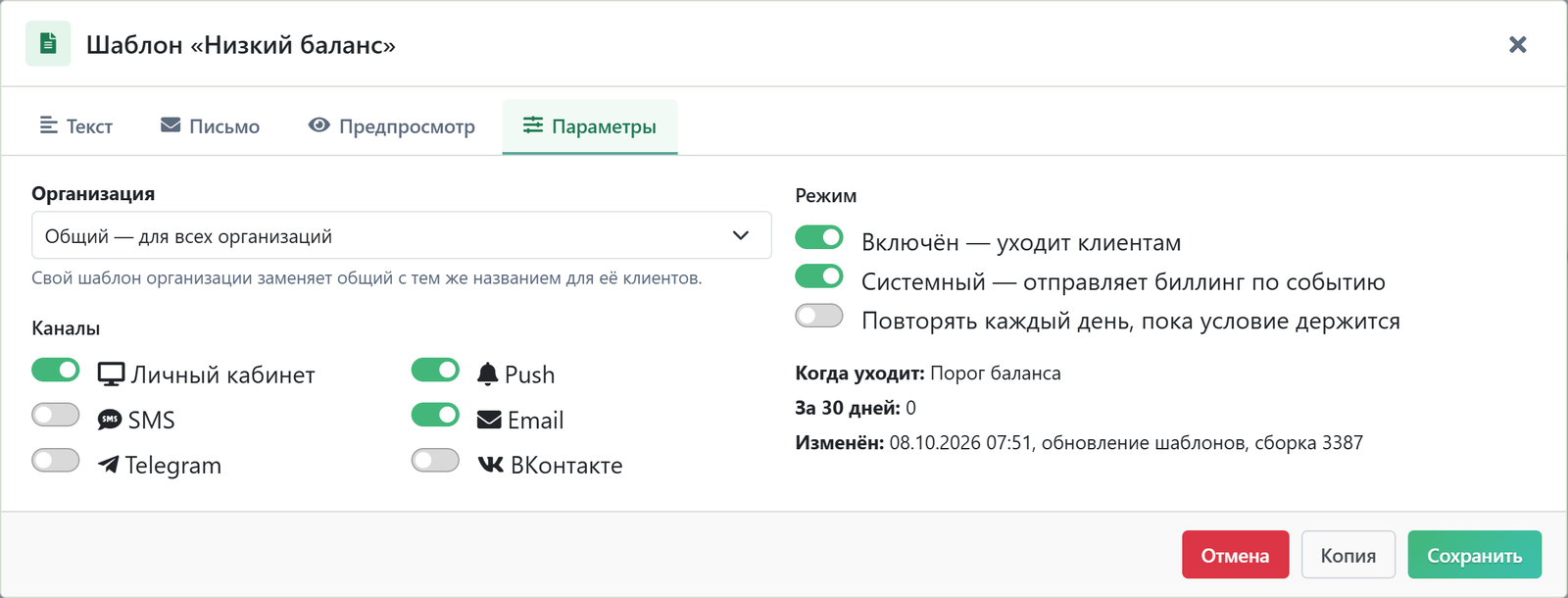Enable the SMS channel toggle

tap(56, 415)
